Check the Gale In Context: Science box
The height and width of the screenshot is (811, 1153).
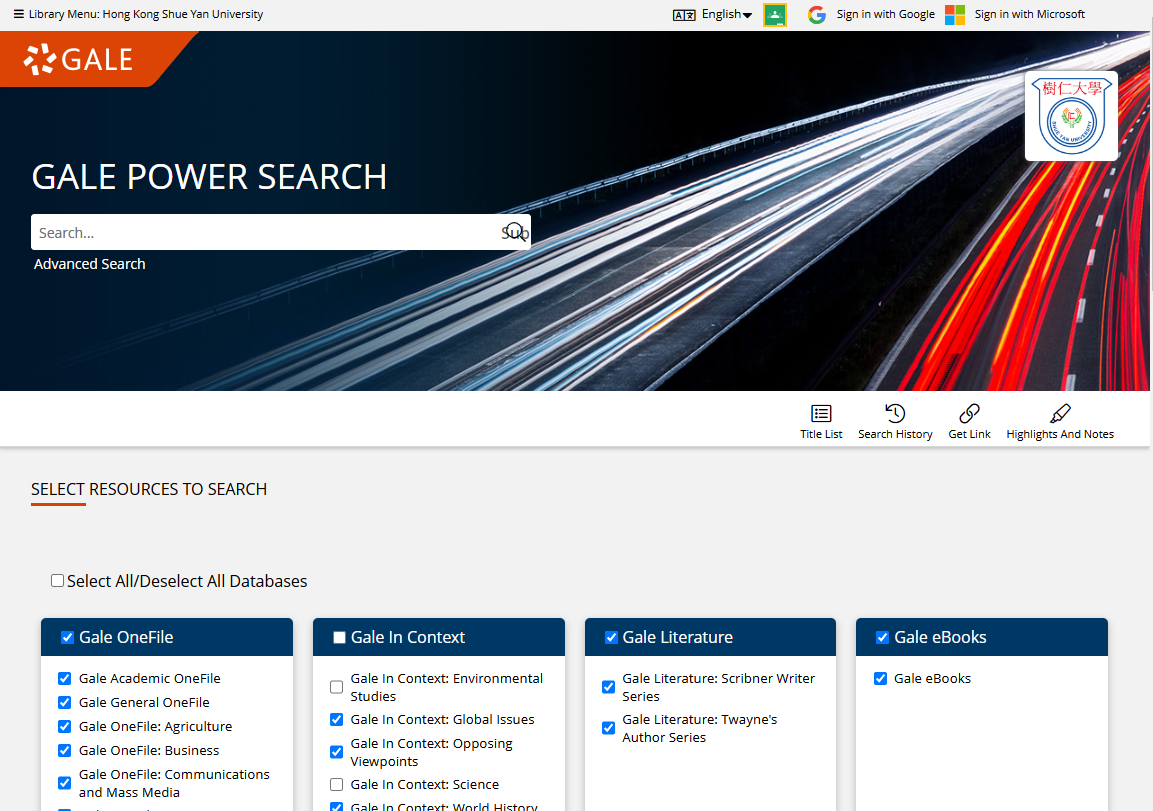tap(337, 785)
